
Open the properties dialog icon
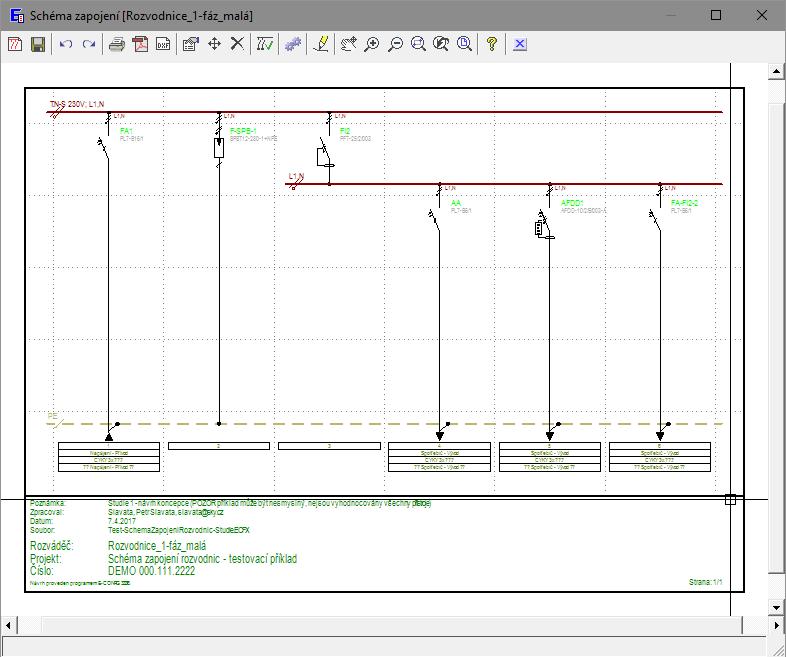(x=191, y=44)
